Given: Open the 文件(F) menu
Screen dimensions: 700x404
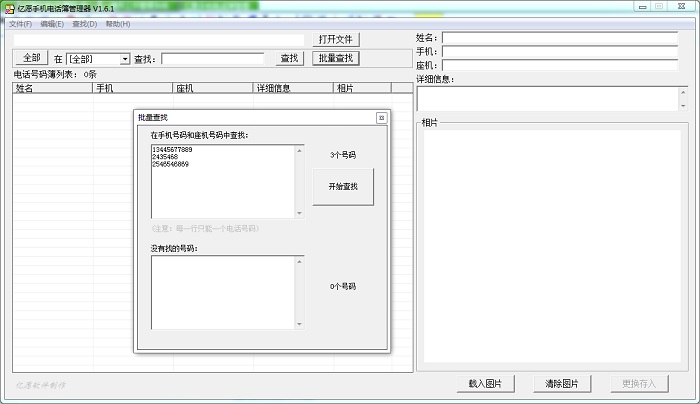Looking at the screenshot, I should (x=20, y=24).
